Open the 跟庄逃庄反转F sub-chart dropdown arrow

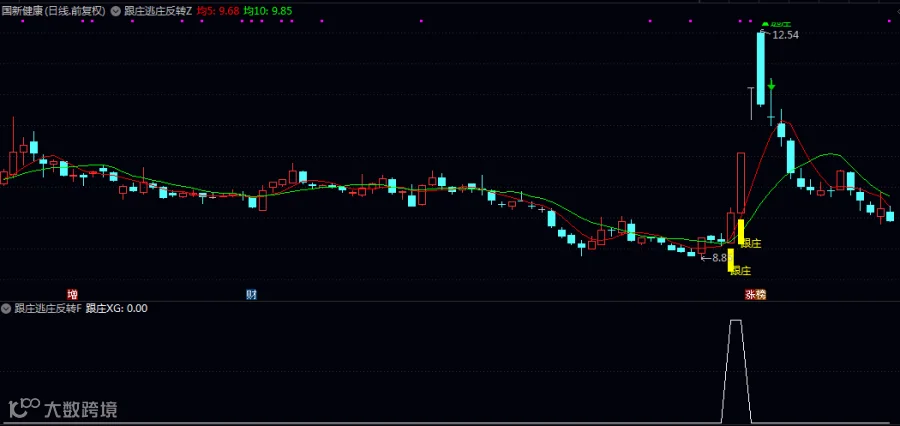coord(7,308)
